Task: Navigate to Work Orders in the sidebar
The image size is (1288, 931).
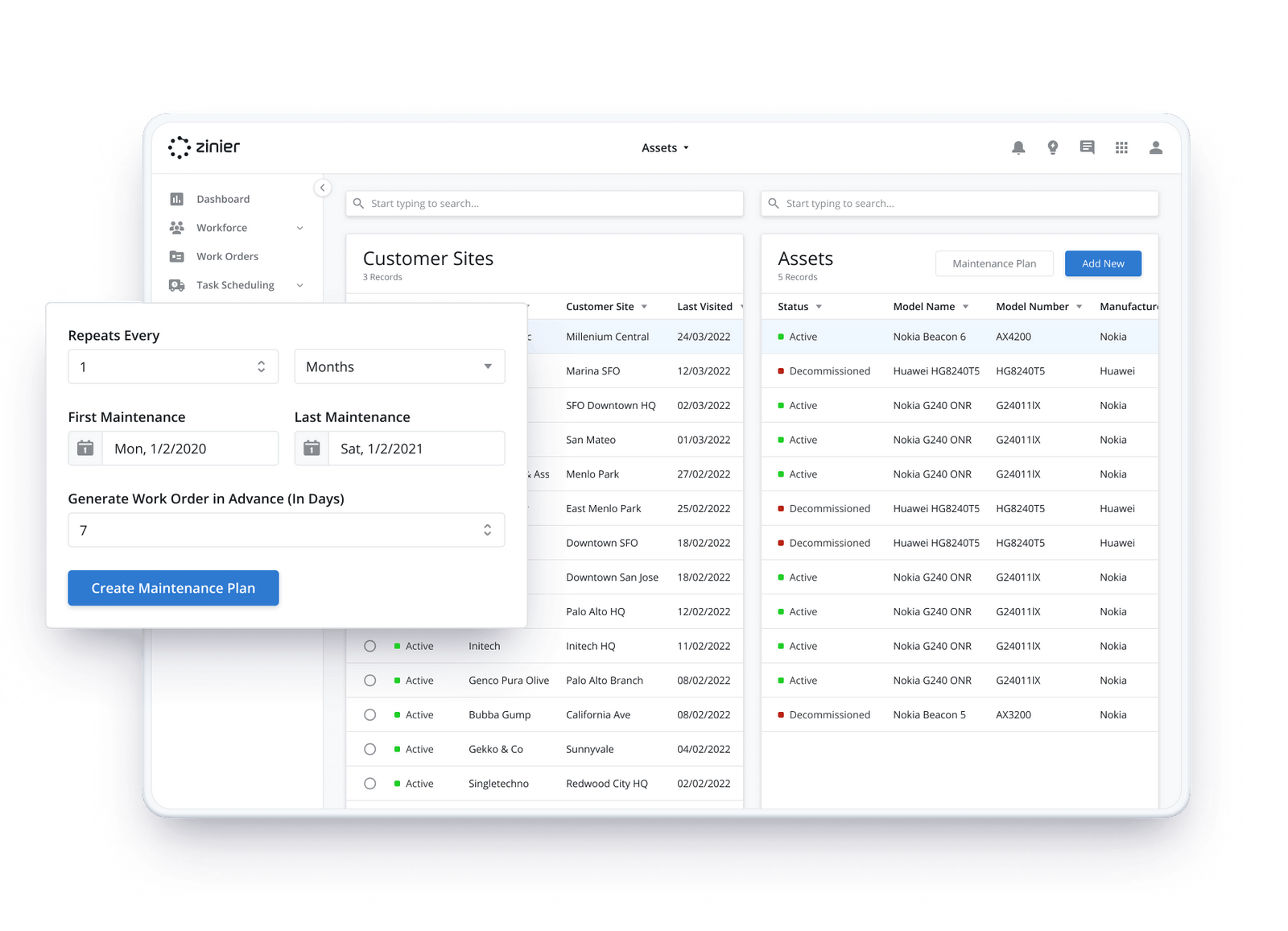Action: [227, 256]
